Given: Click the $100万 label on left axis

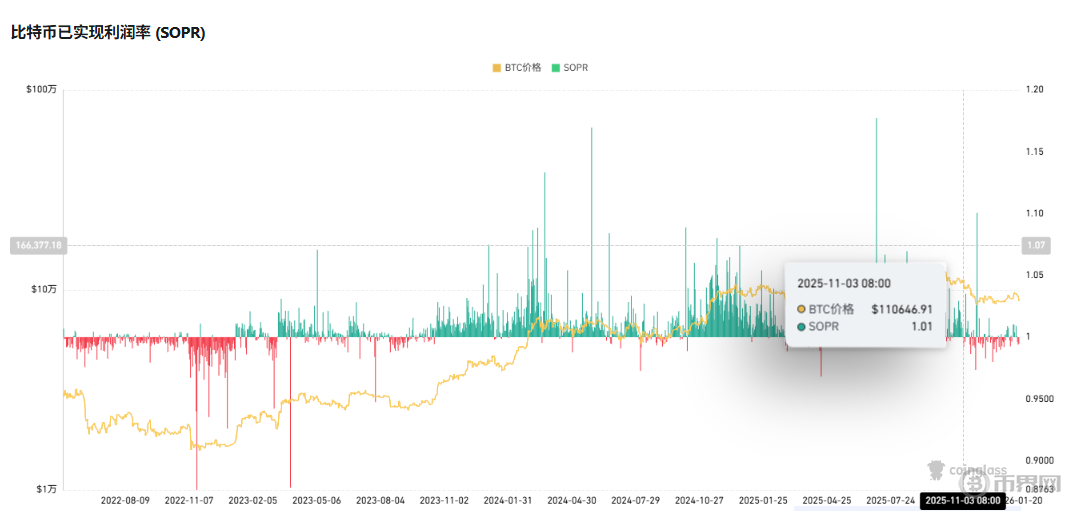Looking at the screenshot, I should [x=41, y=90].
